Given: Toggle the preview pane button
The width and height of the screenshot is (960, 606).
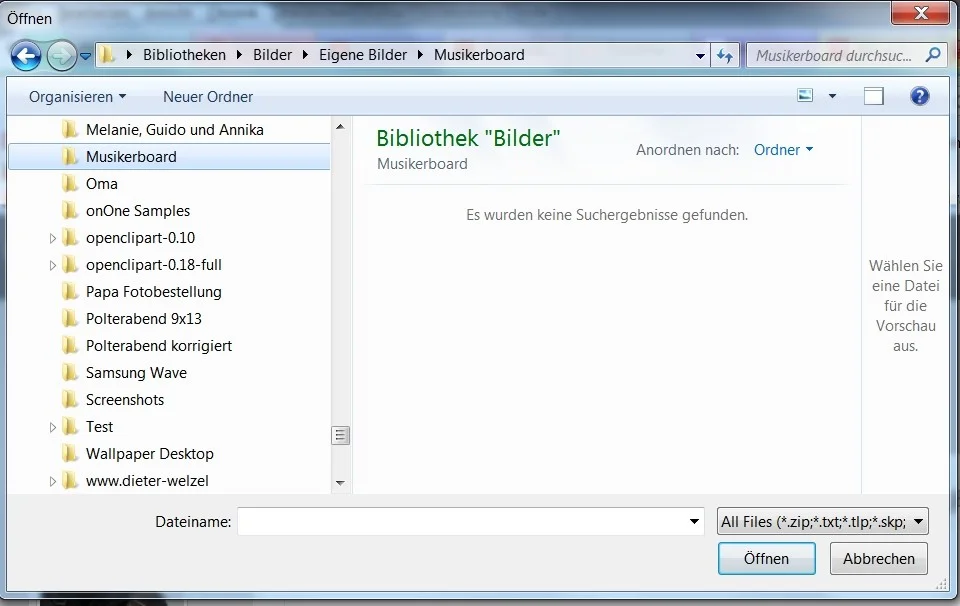Looking at the screenshot, I should click(874, 95).
